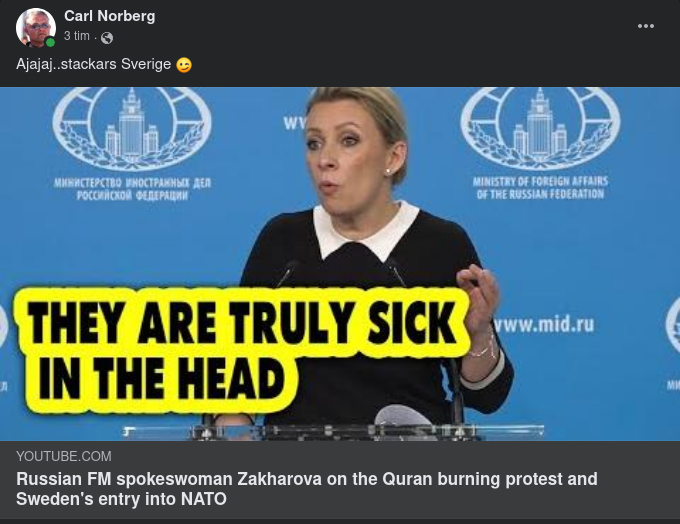Click the globe public-audience icon

point(107,38)
